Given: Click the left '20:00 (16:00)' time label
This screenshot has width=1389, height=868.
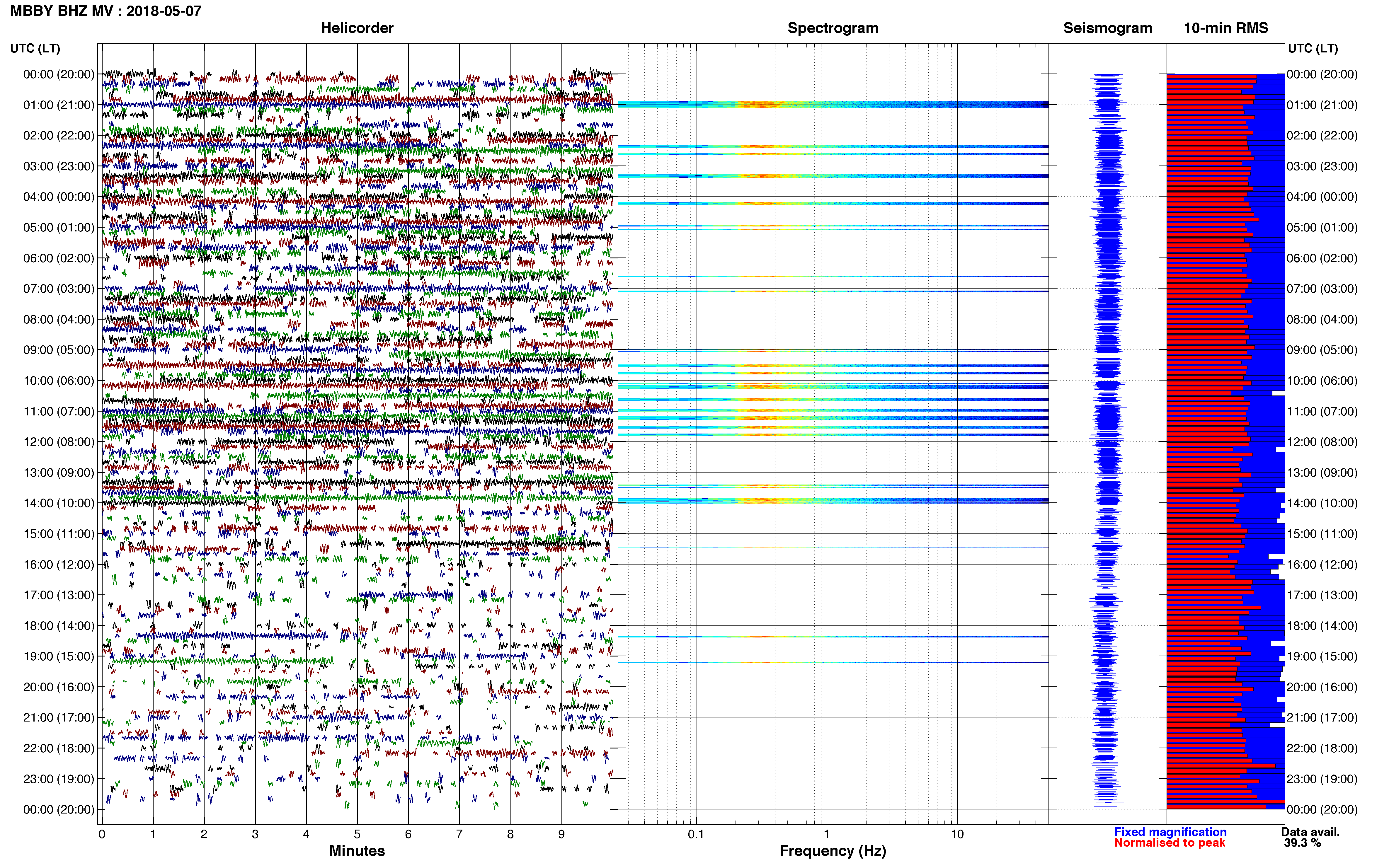Looking at the screenshot, I should 59,687.
